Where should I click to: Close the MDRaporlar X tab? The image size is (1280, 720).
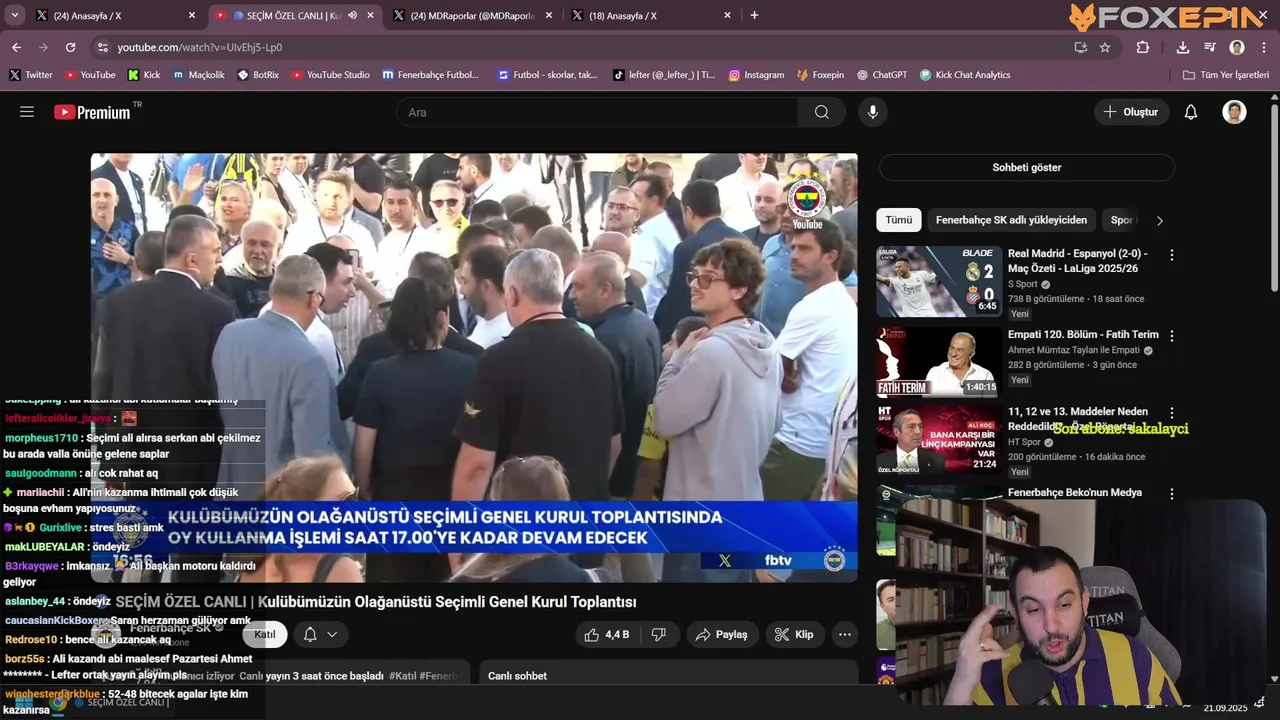pyautogui.click(x=548, y=15)
